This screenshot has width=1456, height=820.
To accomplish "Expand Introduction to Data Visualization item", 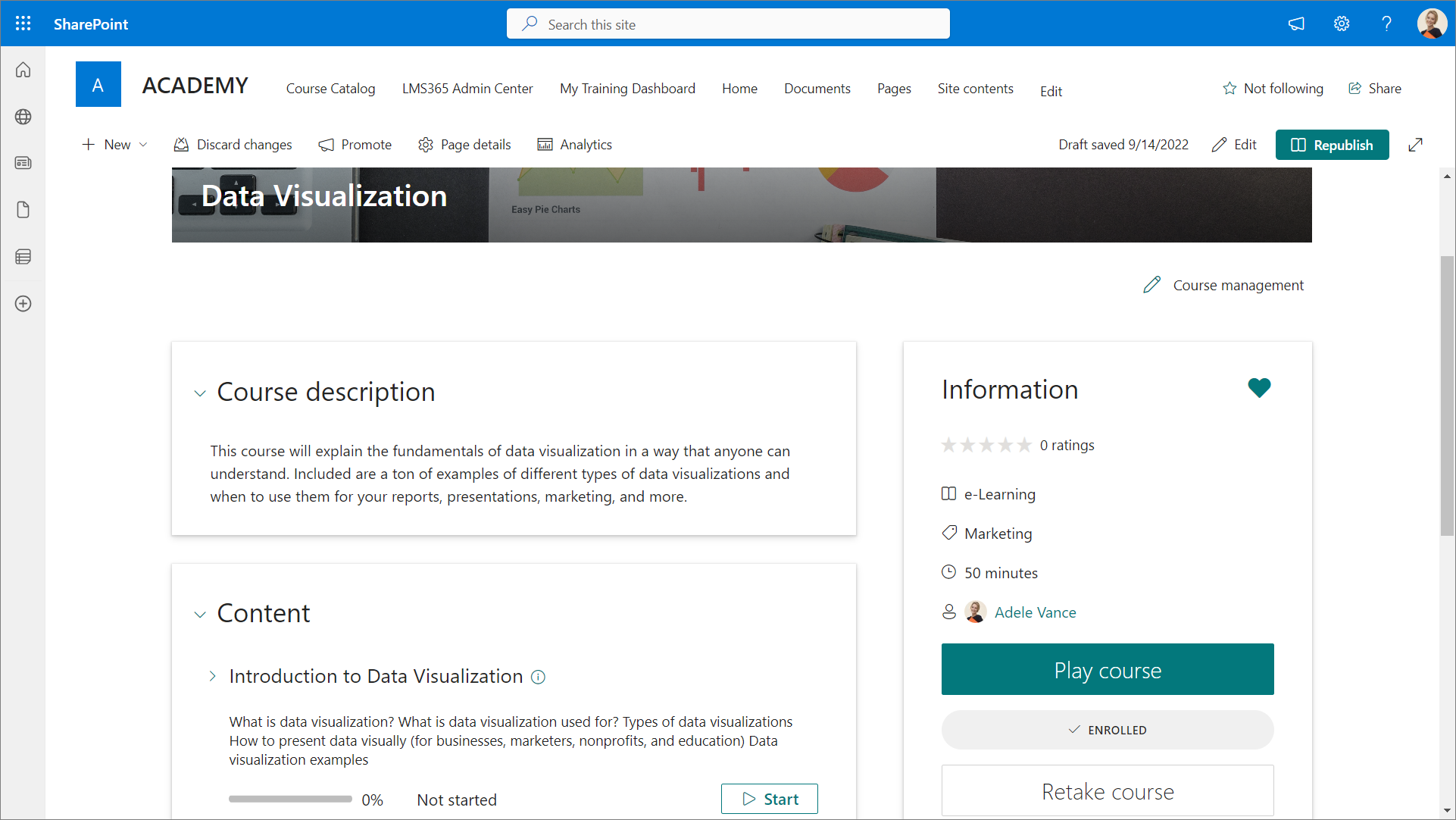I will (212, 676).
